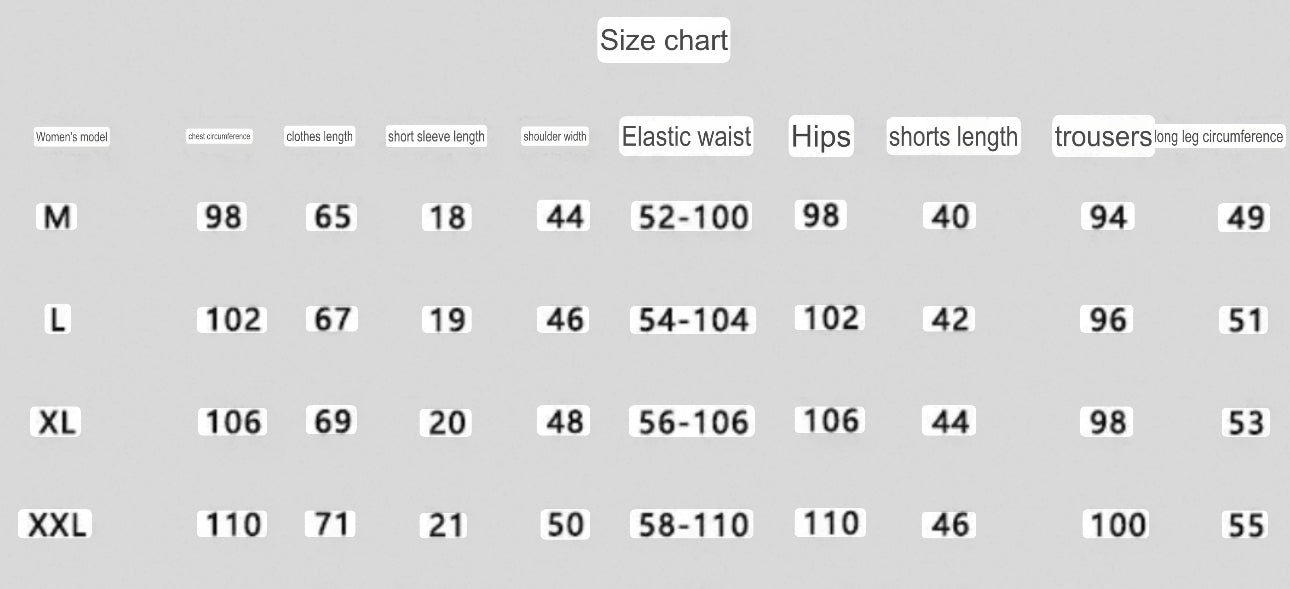Click the 54-104 waist cell

[x=693, y=320]
